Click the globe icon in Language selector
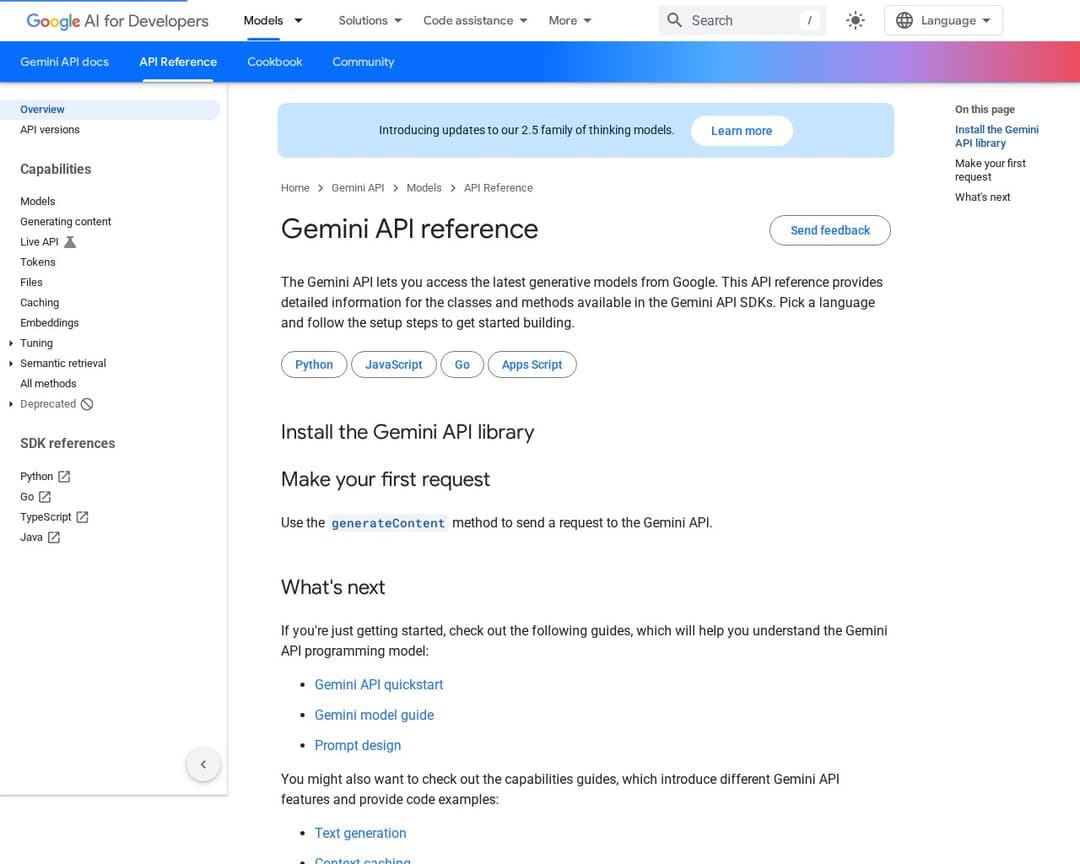The image size is (1080, 864). [x=904, y=21]
